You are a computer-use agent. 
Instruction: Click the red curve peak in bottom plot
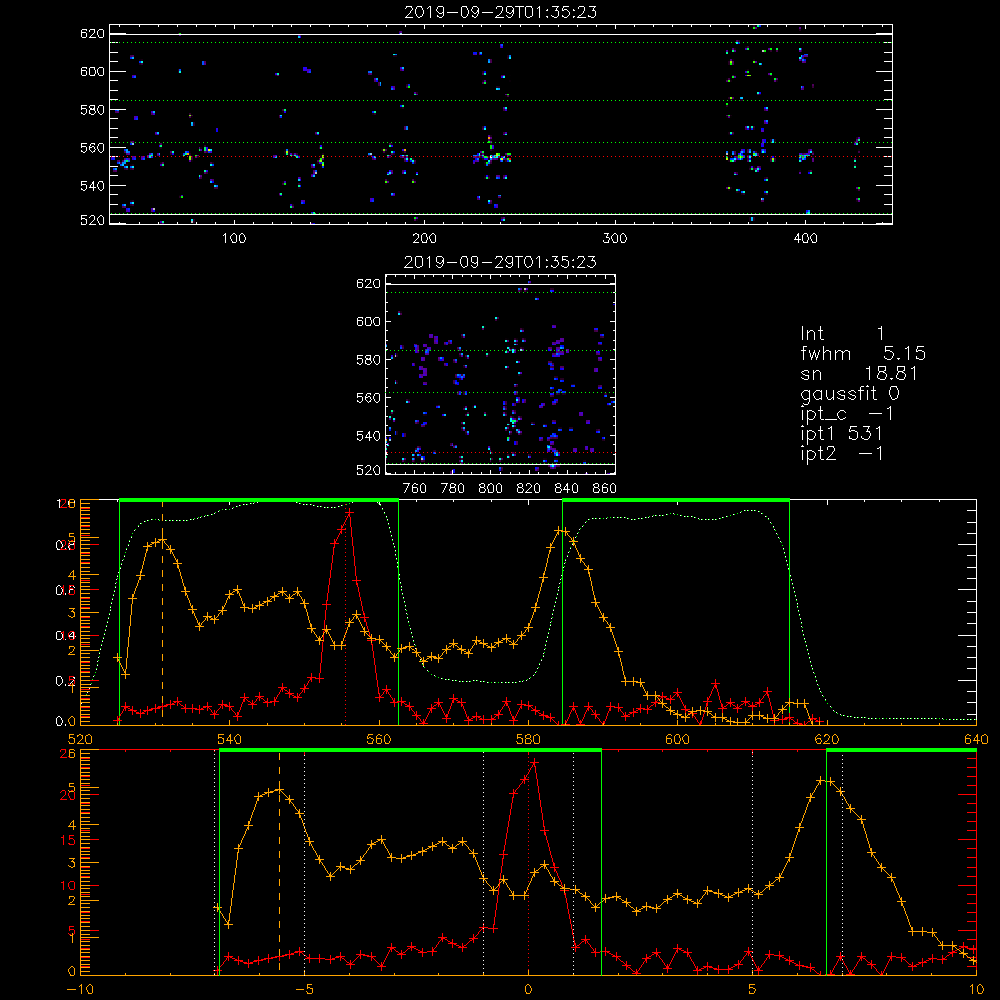534,762
